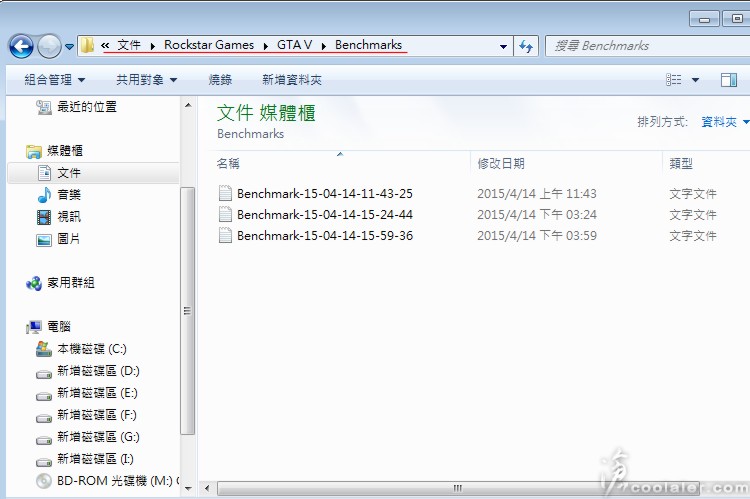The width and height of the screenshot is (750, 499).
Task: Click the folder icon in address bar
Action: (x=87, y=45)
